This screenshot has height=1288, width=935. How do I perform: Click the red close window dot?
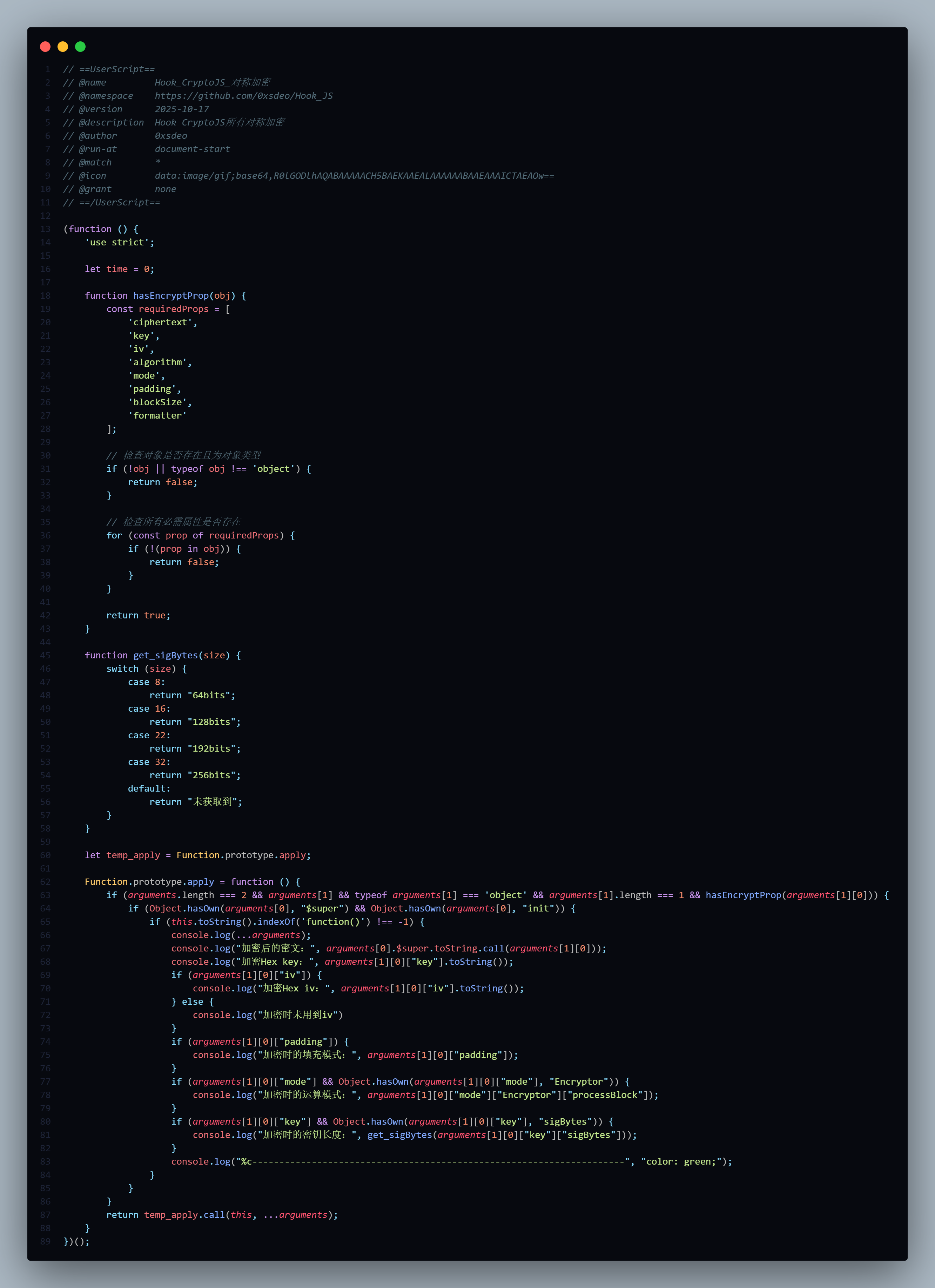coord(46,47)
